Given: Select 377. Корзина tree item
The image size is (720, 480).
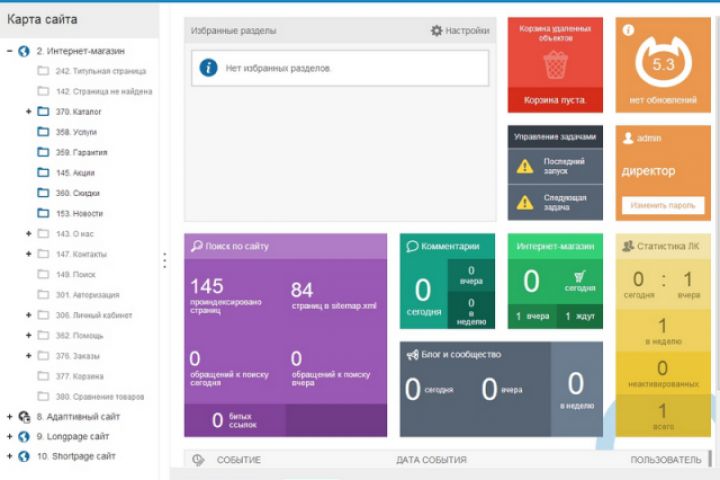Looking at the screenshot, I should pos(79,376).
